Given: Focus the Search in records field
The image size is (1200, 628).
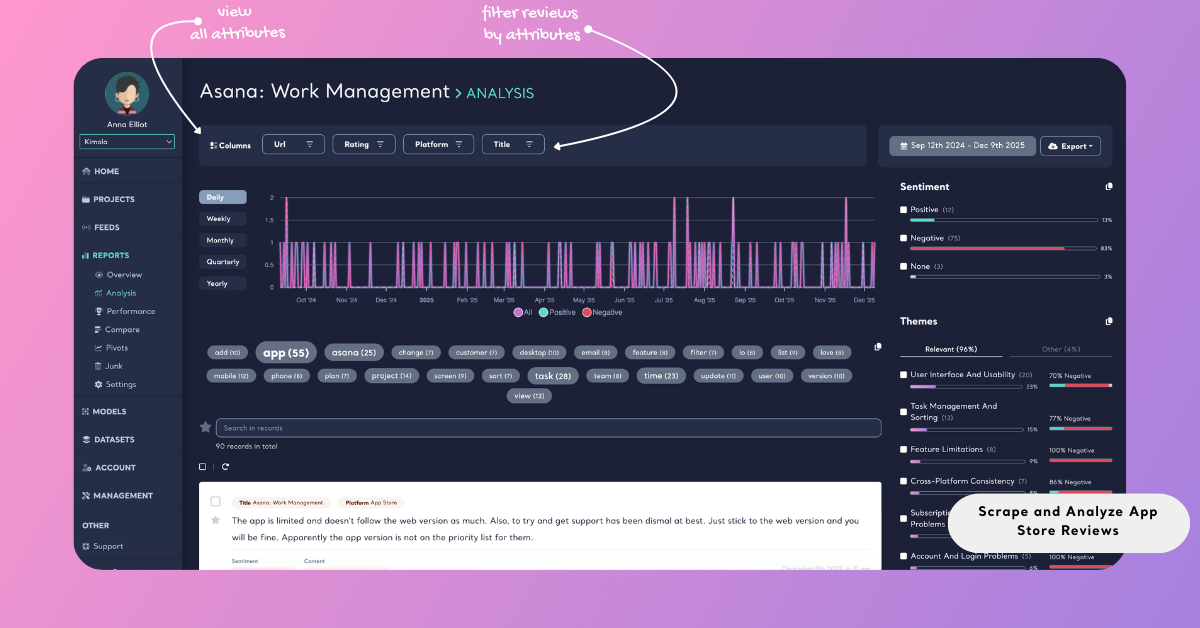Looking at the screenshot, I should pos(549,428).
